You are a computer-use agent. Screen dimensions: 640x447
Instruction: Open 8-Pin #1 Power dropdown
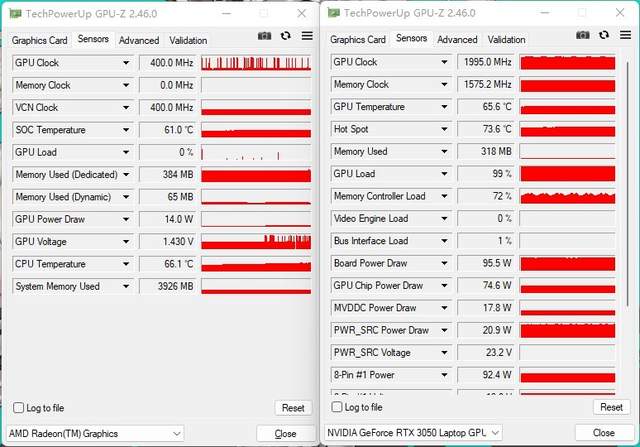coord(444,375)
